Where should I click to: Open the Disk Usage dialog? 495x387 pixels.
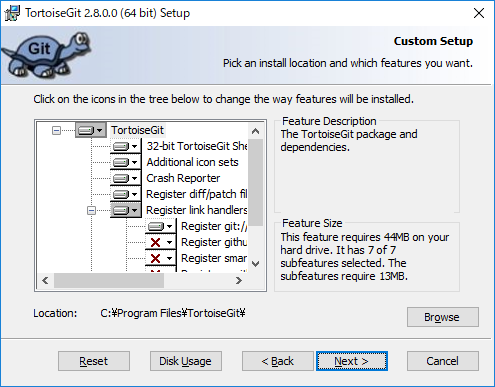[186, 361]
